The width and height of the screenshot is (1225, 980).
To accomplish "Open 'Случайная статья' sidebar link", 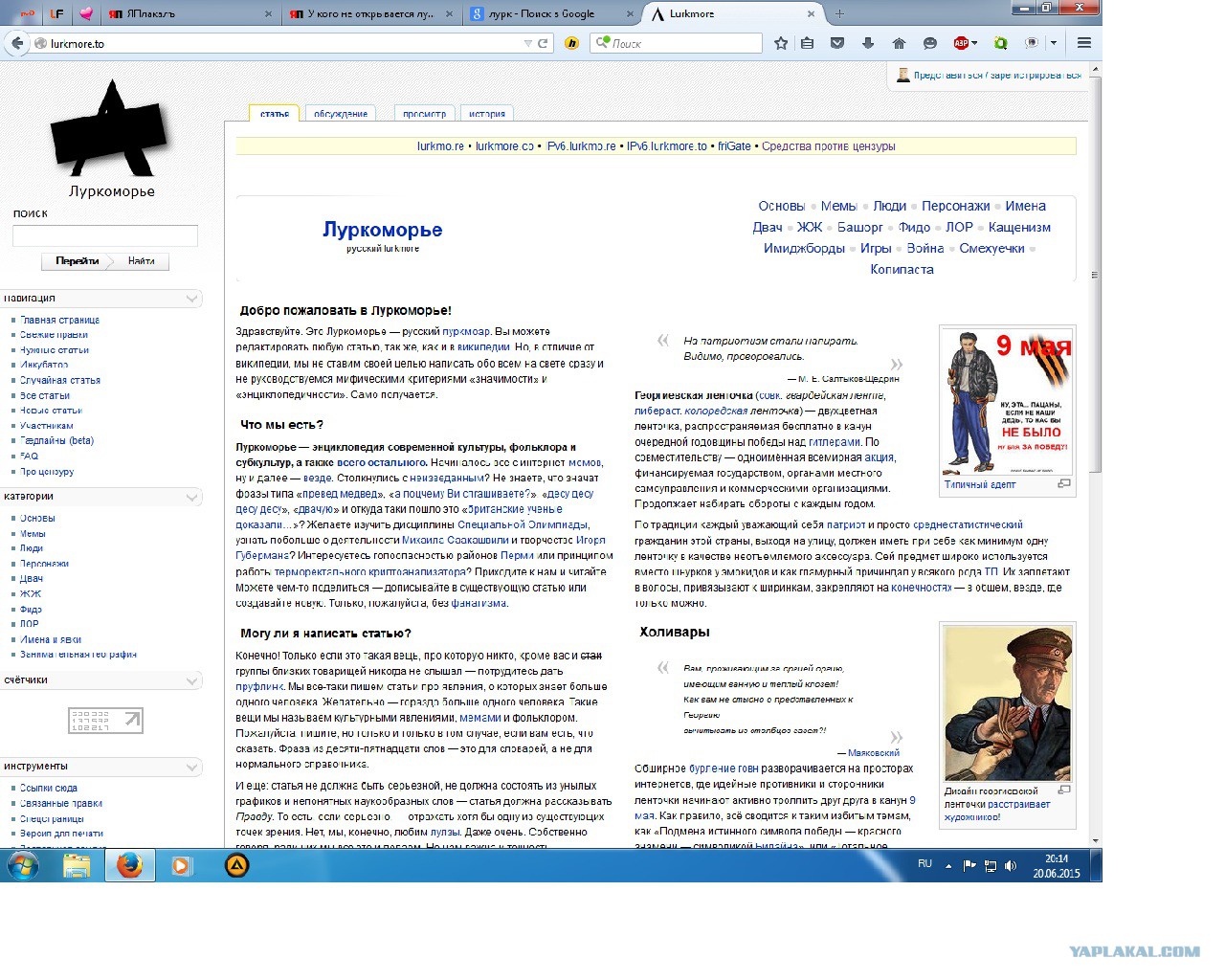I will click(x=59, y=381).
